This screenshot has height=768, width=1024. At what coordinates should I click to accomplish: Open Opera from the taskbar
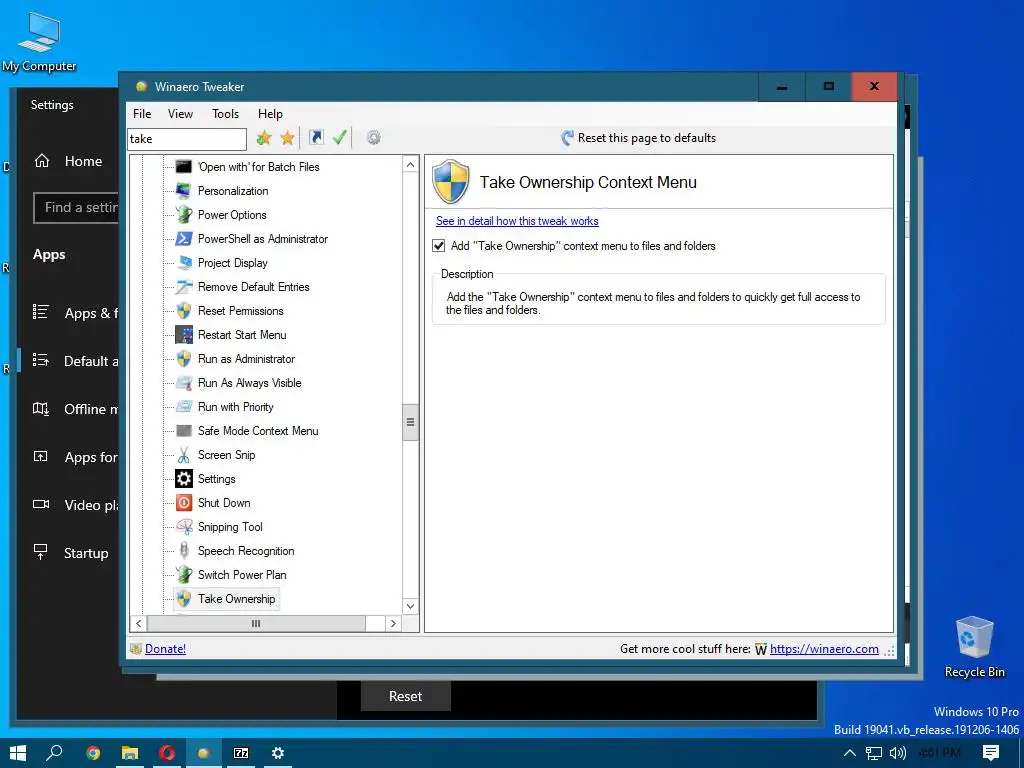point(167,753)
